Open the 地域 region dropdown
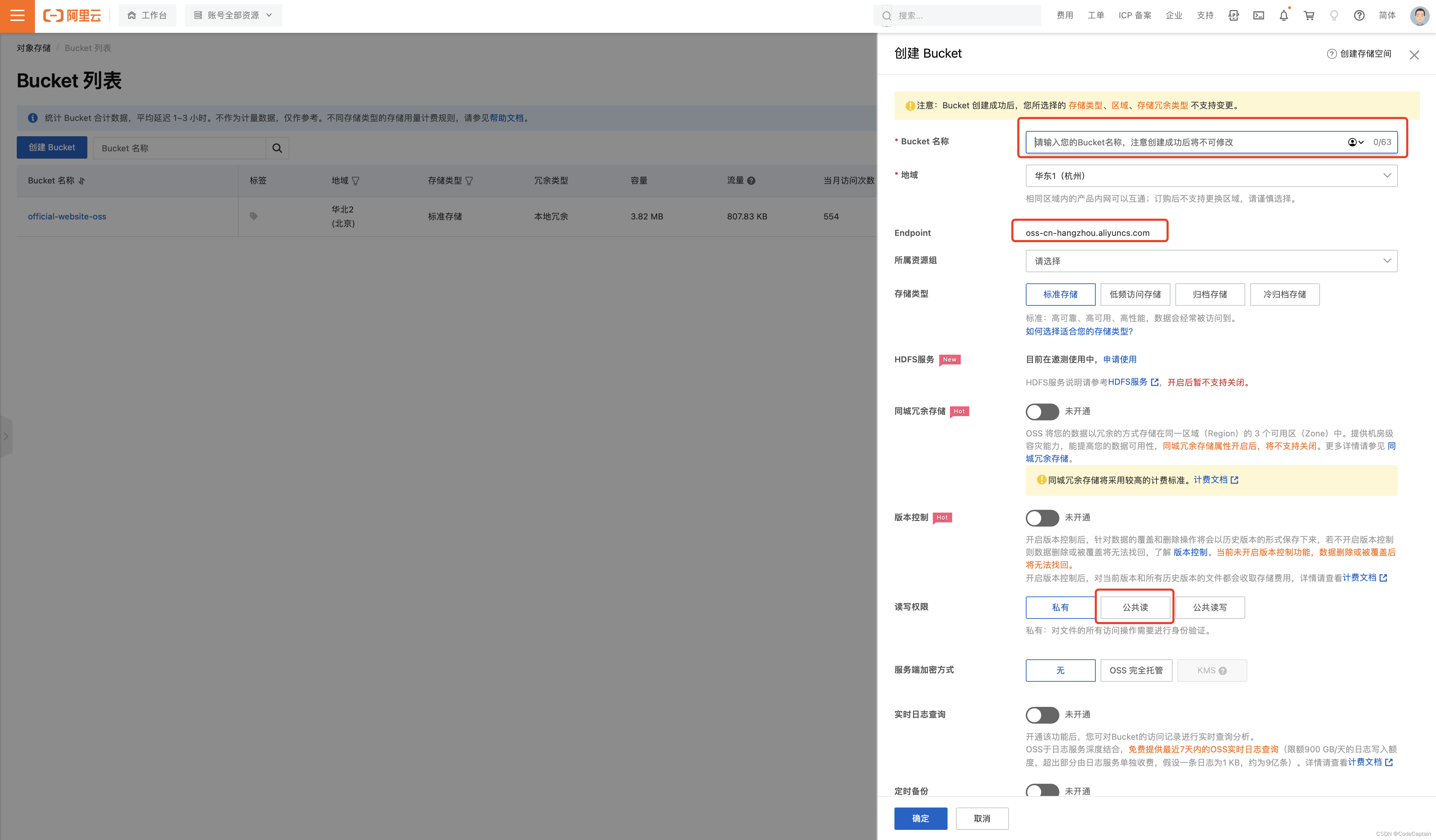Viewport: 1436px width, 840px height. (x=1211, y=175)
